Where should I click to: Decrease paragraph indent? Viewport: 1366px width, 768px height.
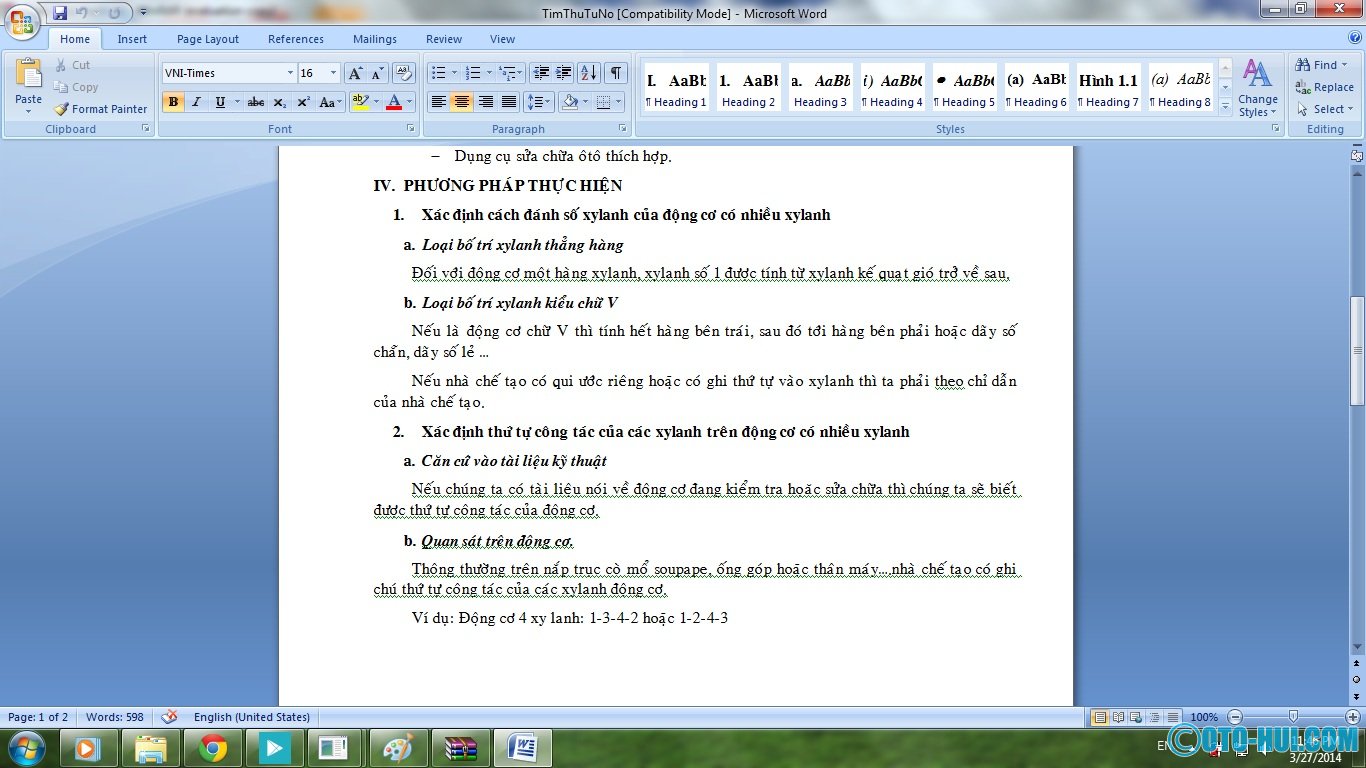click(x=541, y=73)
